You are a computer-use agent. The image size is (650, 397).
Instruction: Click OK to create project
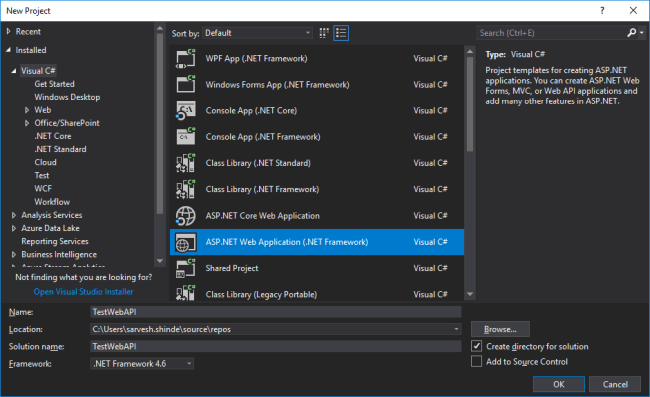tap(558, 384)
